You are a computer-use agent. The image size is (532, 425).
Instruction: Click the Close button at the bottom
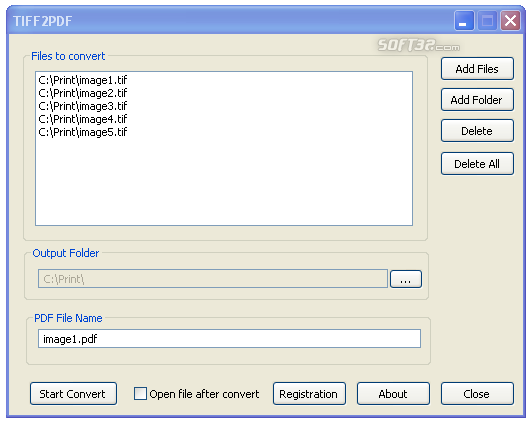pos(477,394)
